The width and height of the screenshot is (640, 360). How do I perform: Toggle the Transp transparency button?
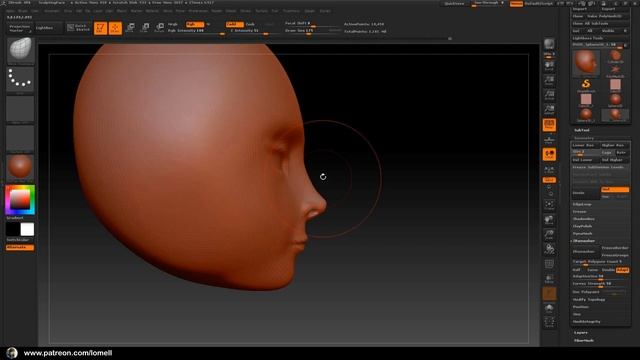point(549,280)
